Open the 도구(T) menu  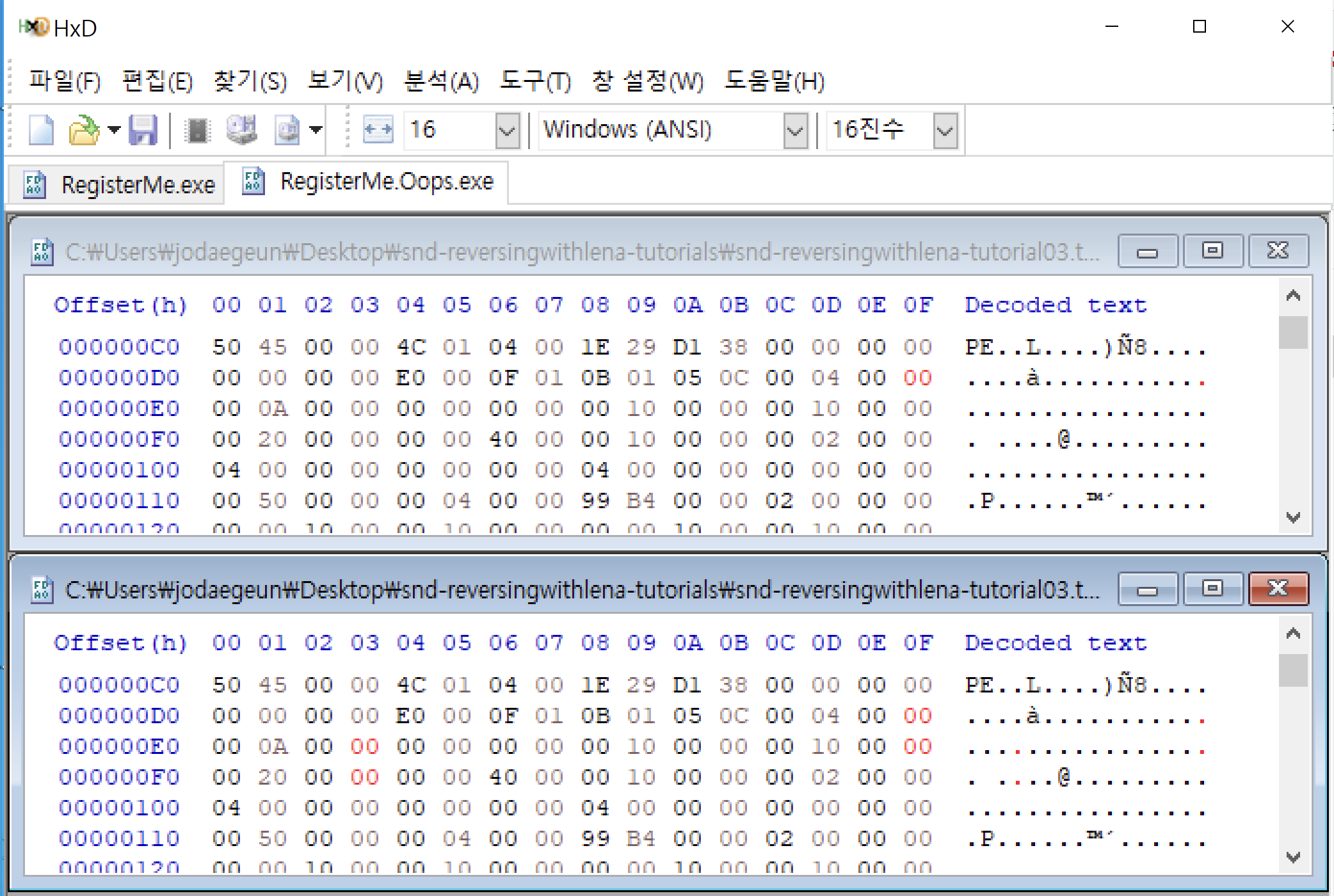(x=534, y=81)
